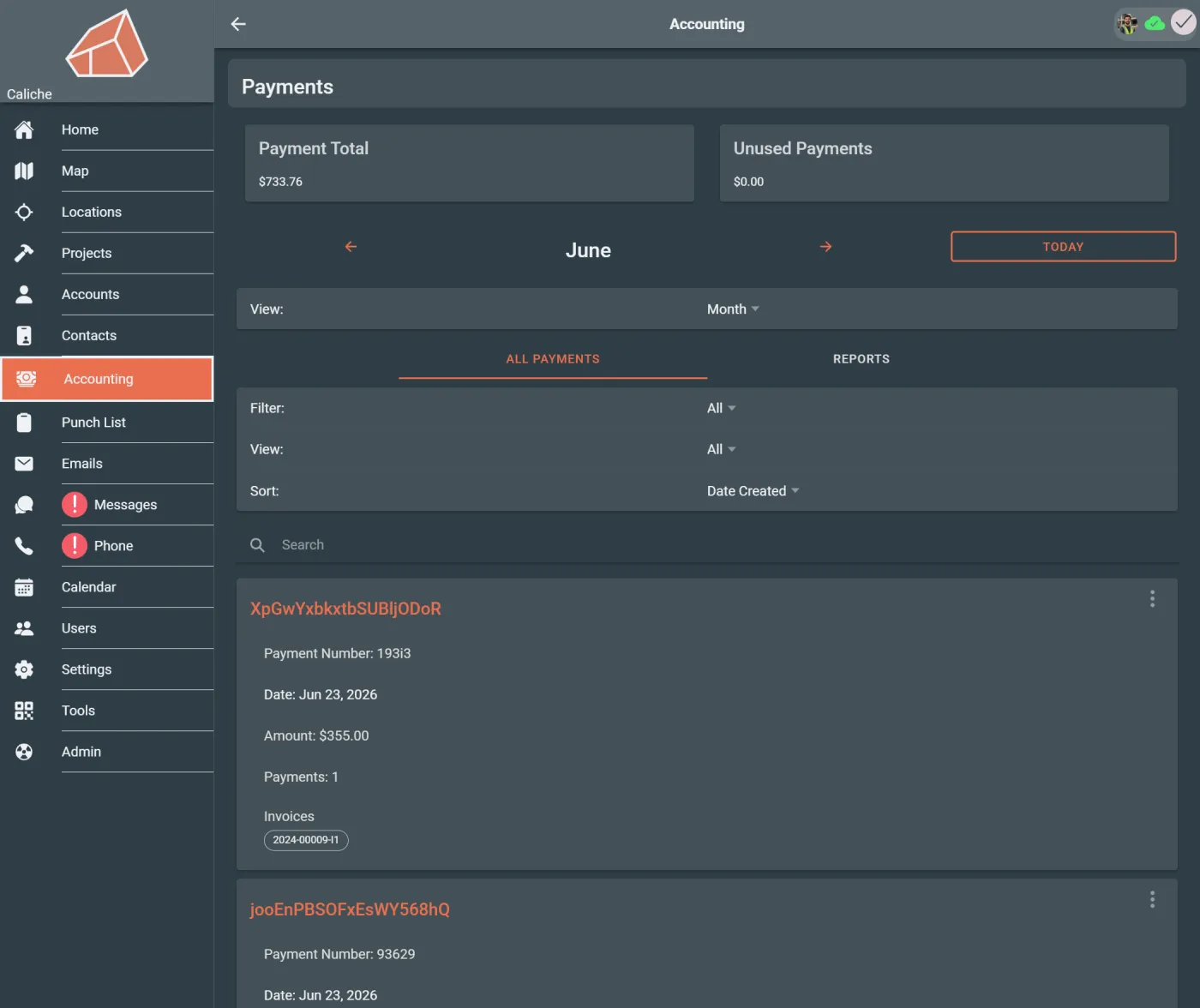
Task: Open the Filter All dropdown
Action: tap(722, 408)
